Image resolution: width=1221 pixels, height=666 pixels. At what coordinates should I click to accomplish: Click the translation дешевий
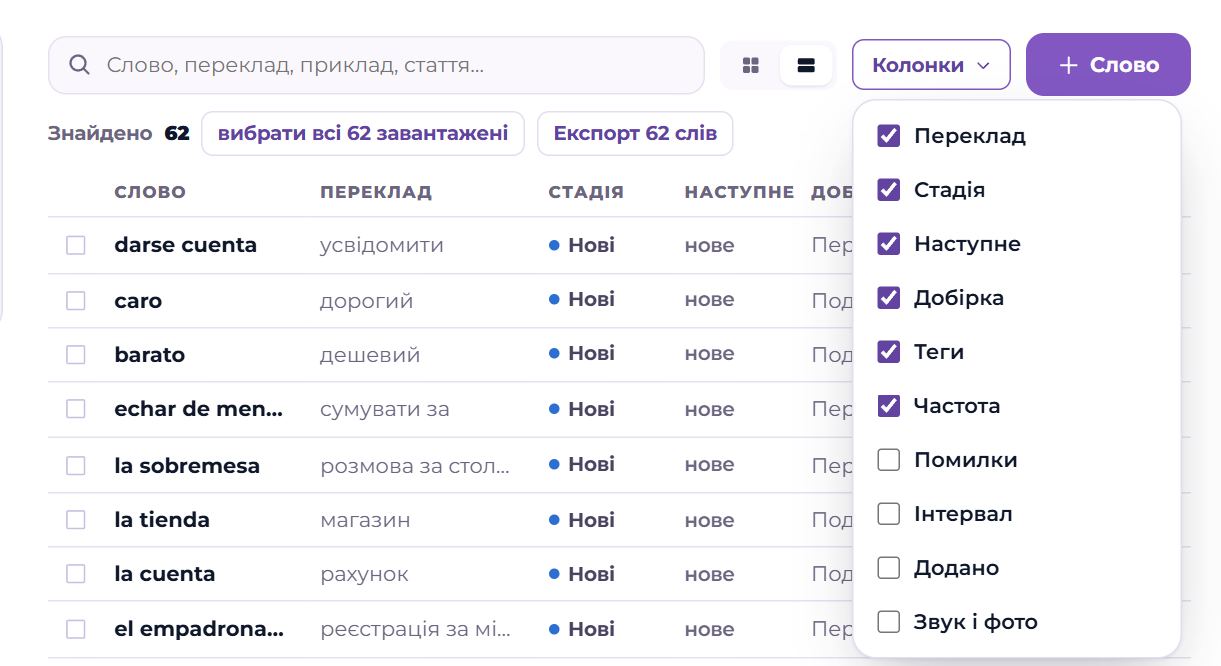(x=370, y=355)
